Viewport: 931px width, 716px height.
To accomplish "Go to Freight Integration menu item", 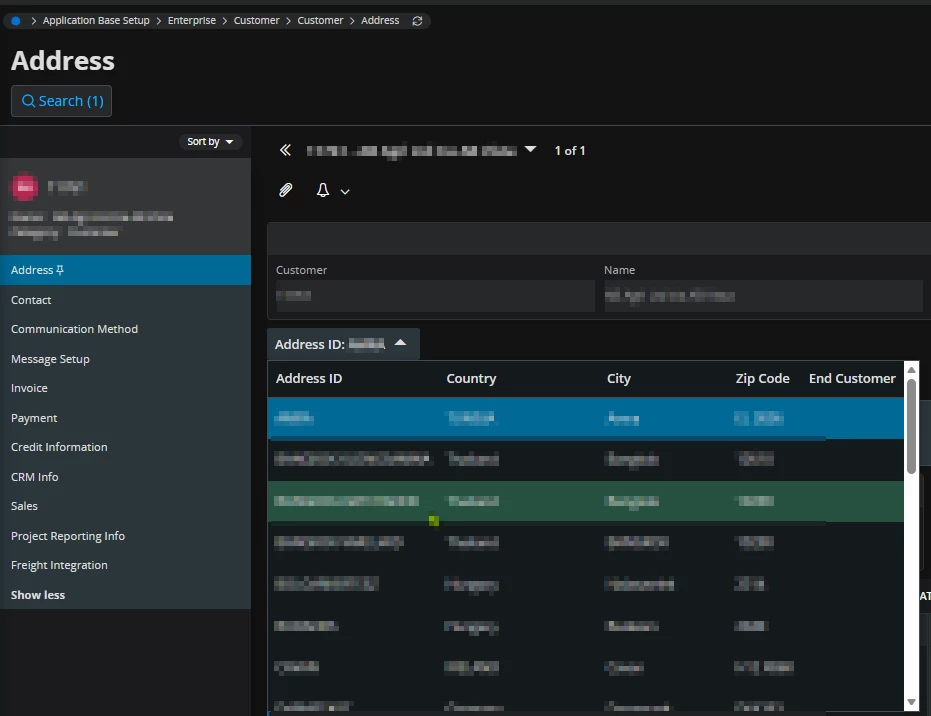I will pos(59,565).
